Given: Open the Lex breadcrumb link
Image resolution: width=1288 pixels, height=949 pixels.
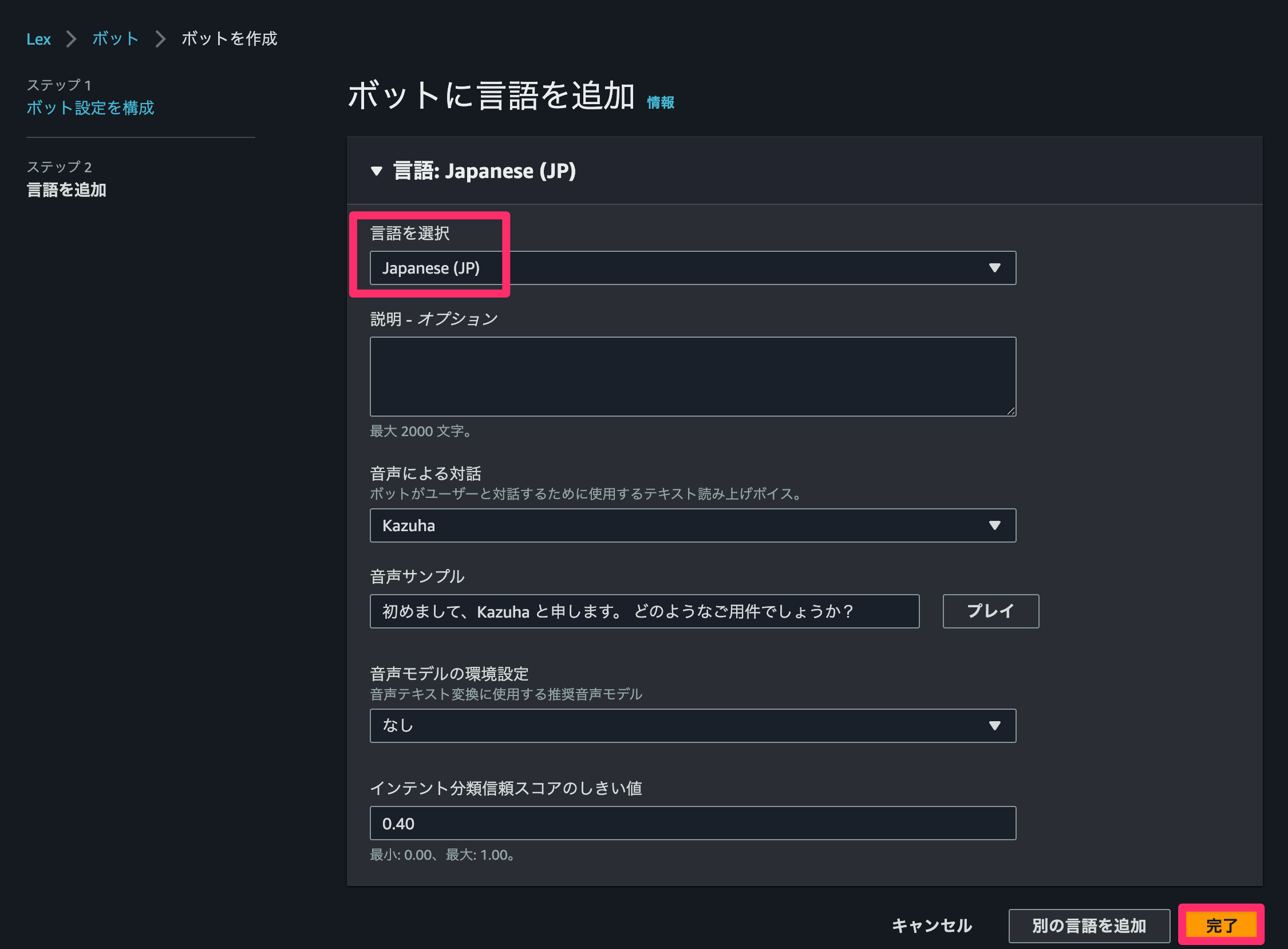Looking at the screenshot, I should click(38, 38).
